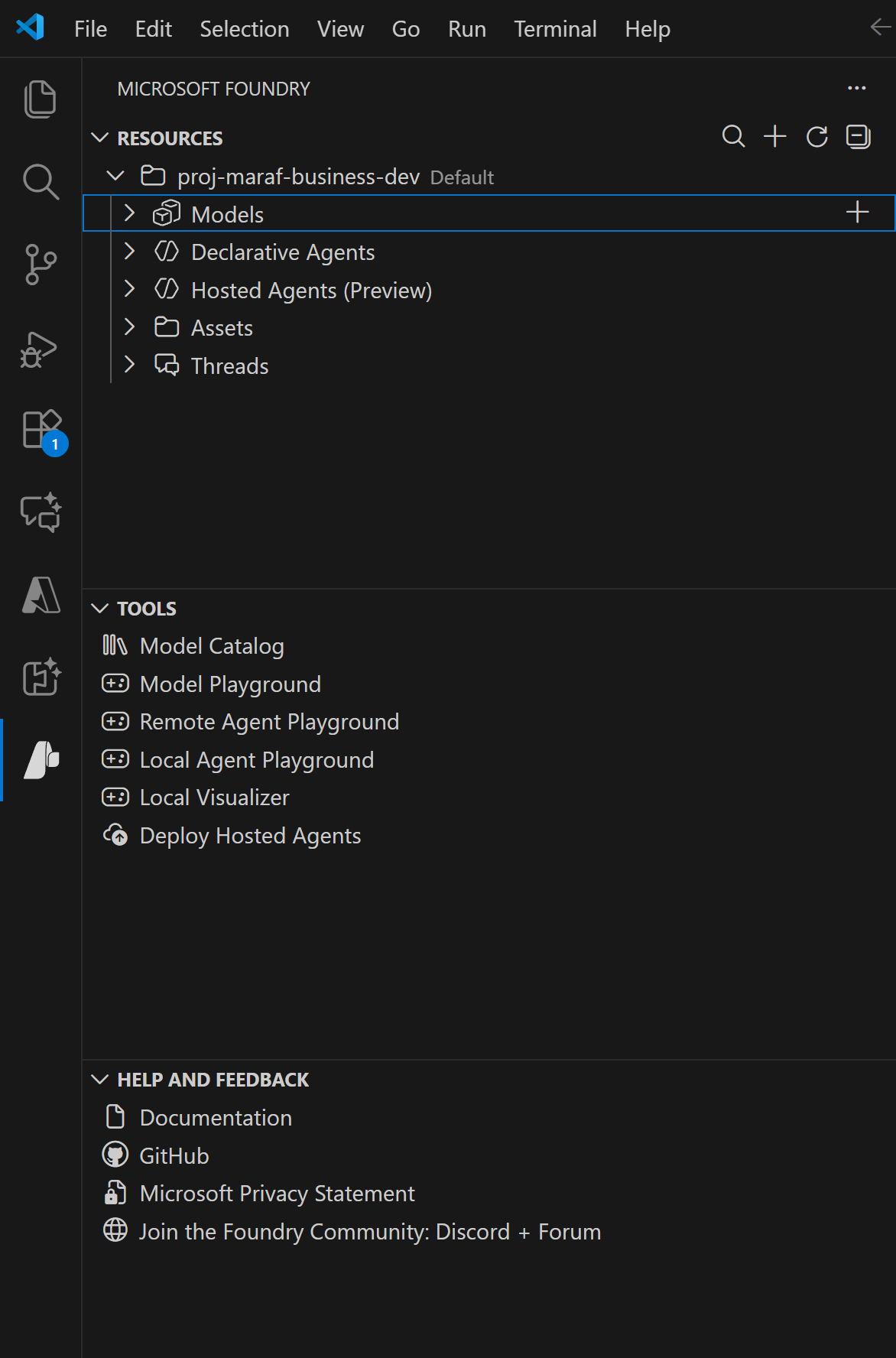Open the Source Control view

tap(40, 265)
